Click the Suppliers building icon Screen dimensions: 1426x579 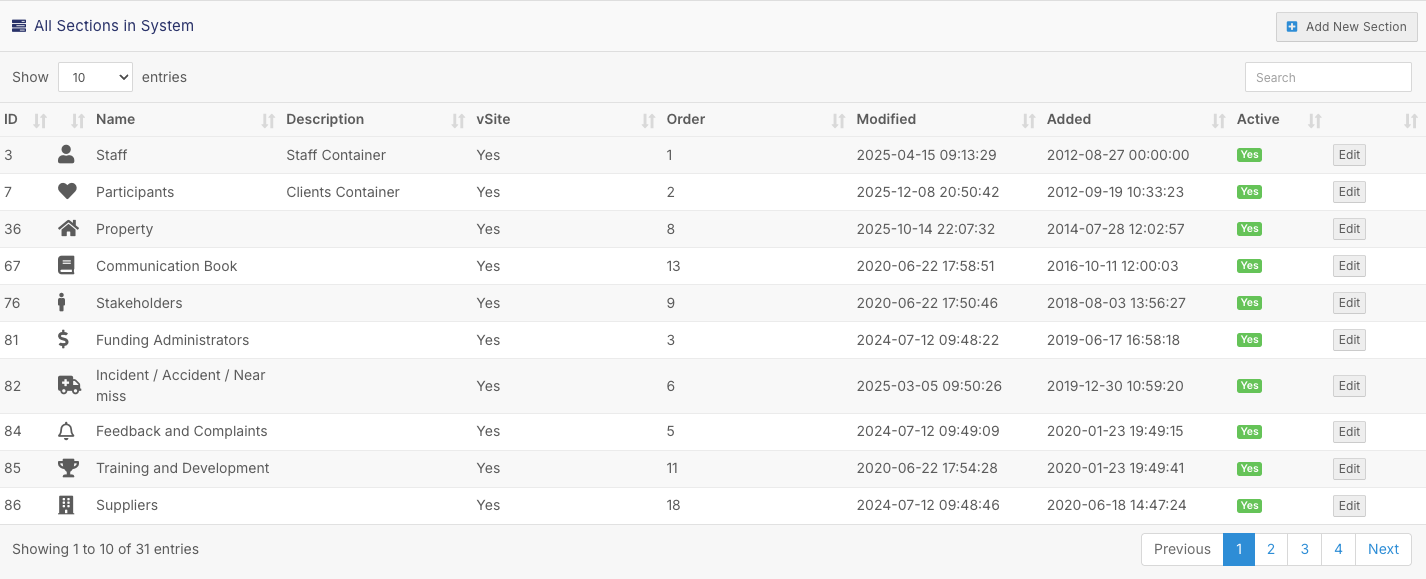click(66, 505)
